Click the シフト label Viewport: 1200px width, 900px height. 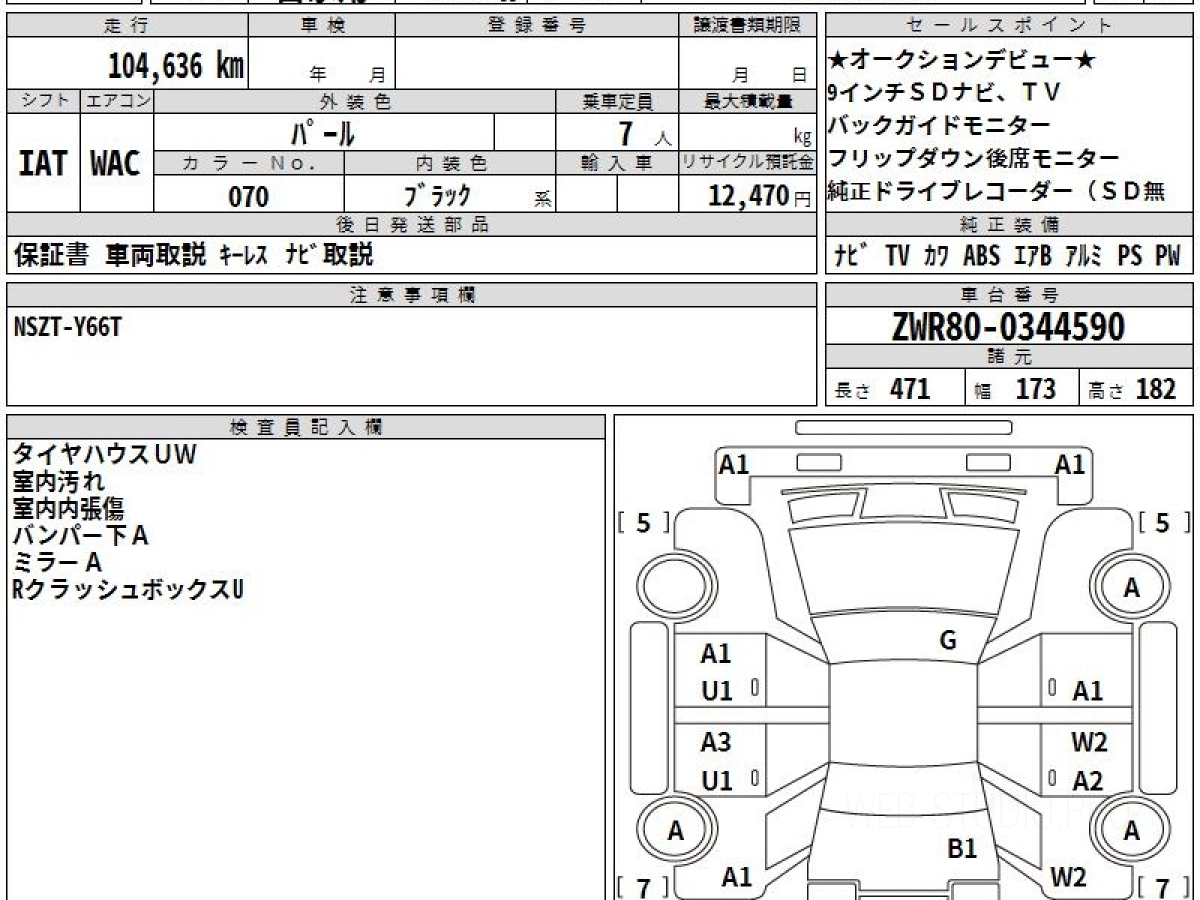click(43, 101)
